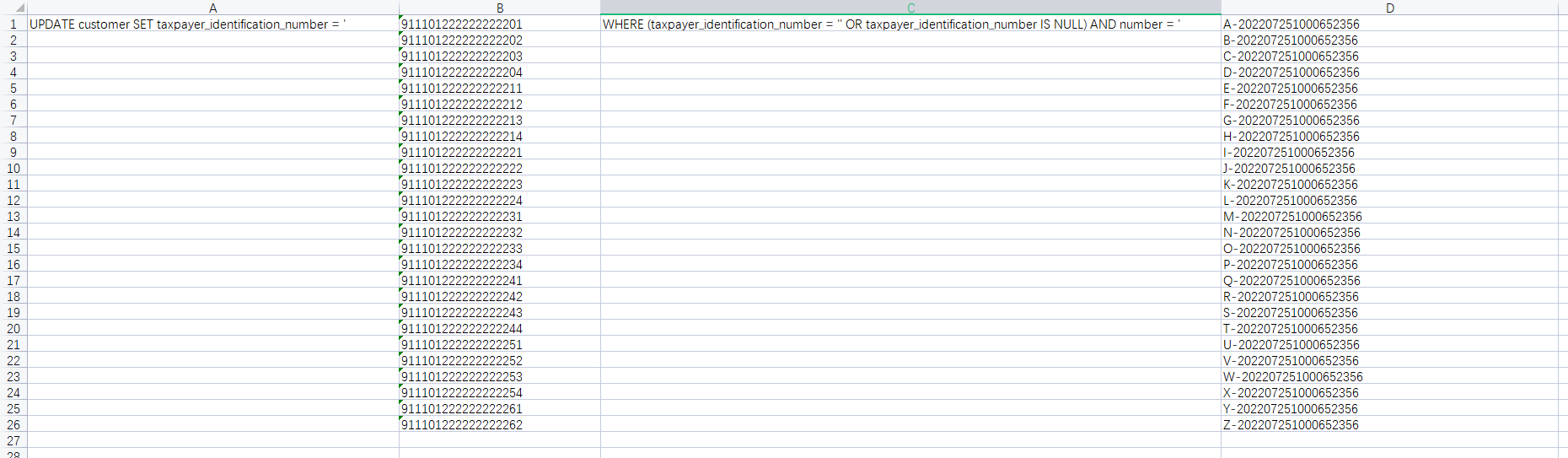
Task: Click cell Q-202207251000652356
Action: [x=1390, y=280]
